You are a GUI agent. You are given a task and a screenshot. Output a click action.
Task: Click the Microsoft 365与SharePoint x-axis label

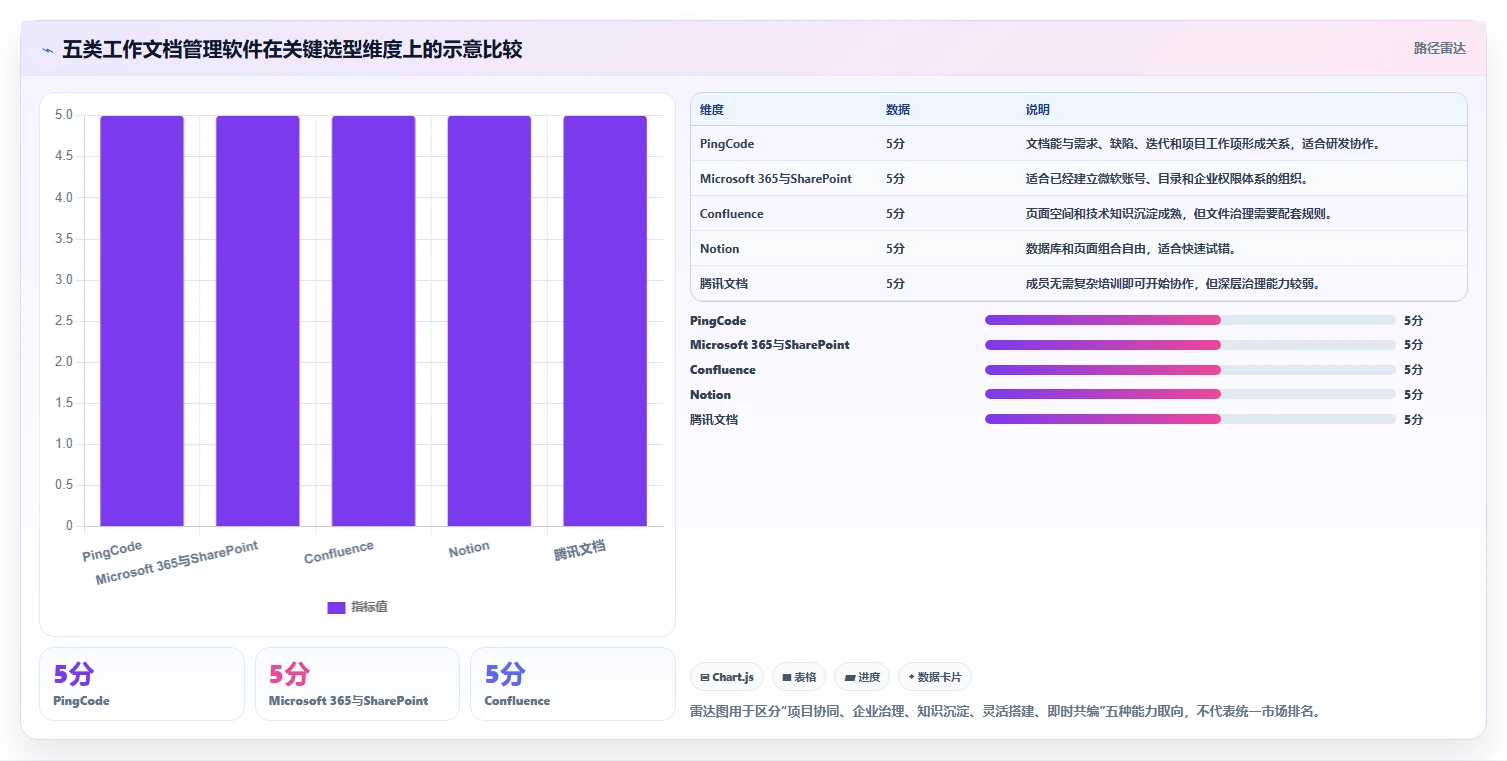(177, 564)
